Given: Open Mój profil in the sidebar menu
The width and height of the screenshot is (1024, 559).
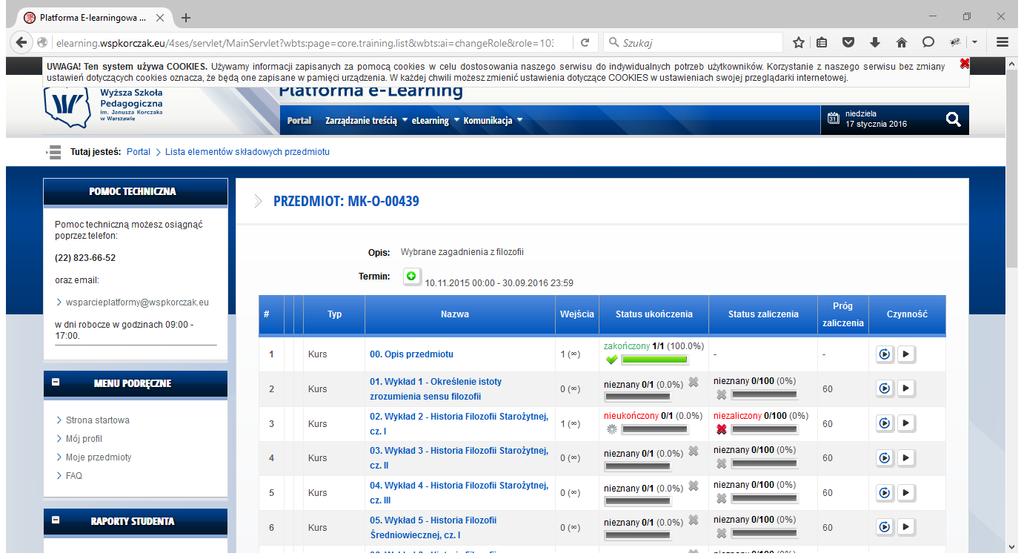Looking at the screenshot, I should (84, 438).
